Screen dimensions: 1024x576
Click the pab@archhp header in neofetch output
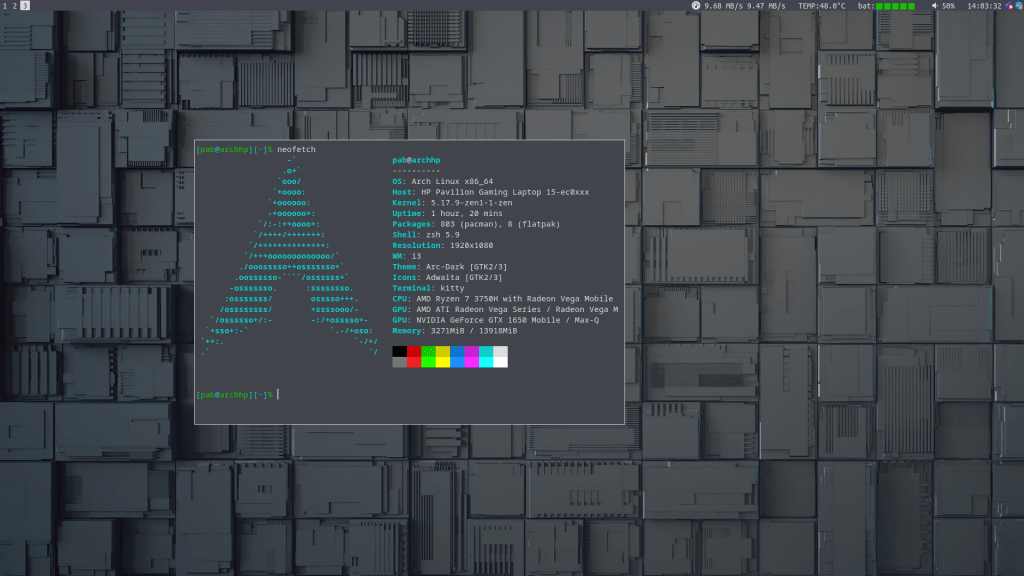(416, 160)
